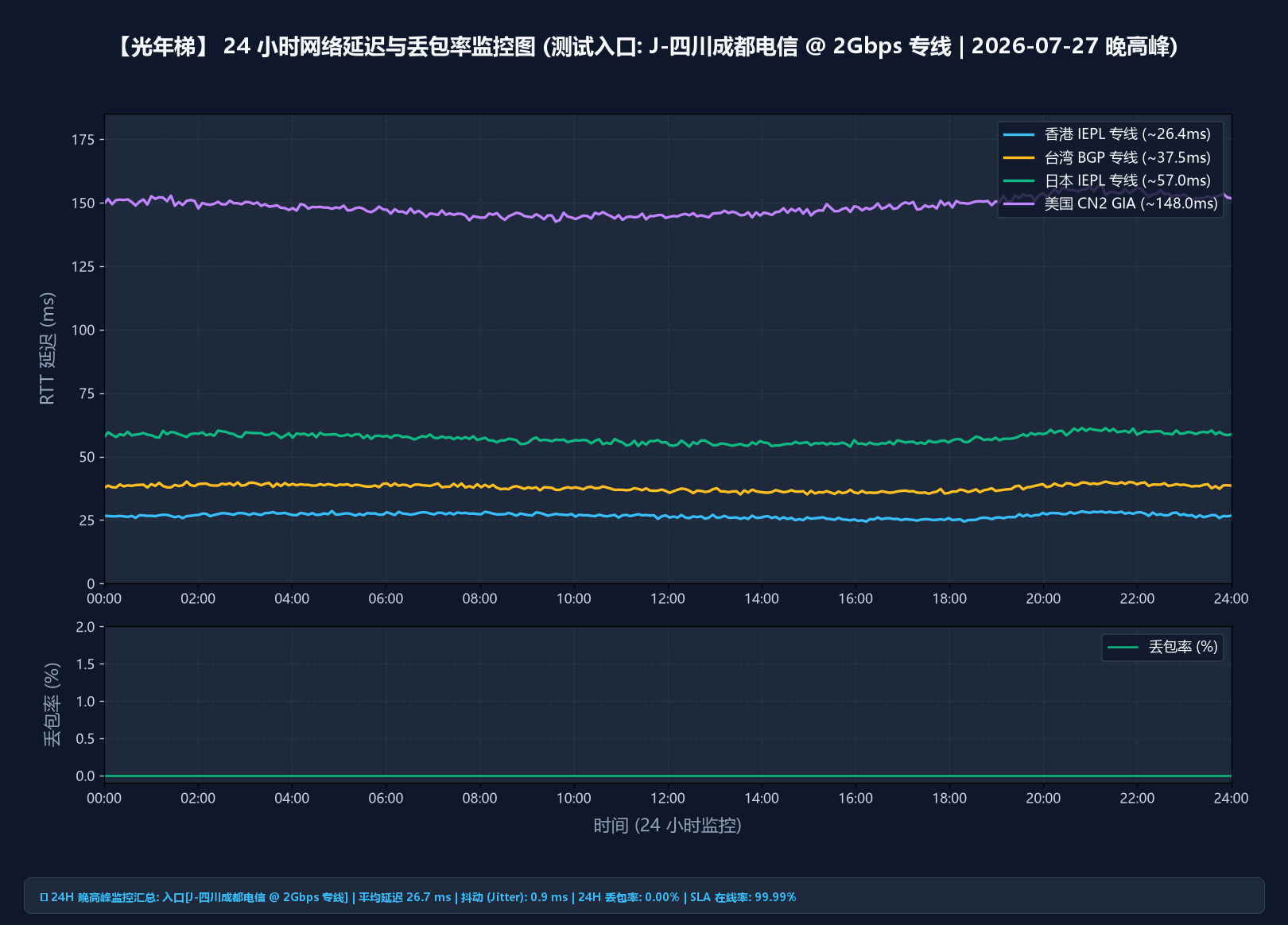1288x925 pixels.
Task: Click the 丢包率 (%) legend entry
Action: click(x=1162, y=647)
